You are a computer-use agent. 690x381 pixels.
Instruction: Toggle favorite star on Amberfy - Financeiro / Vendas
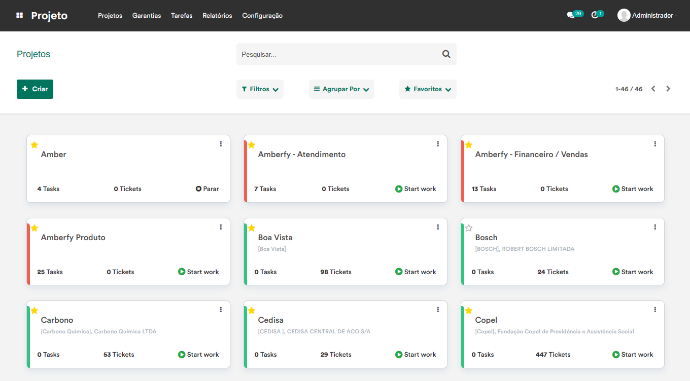469,145
